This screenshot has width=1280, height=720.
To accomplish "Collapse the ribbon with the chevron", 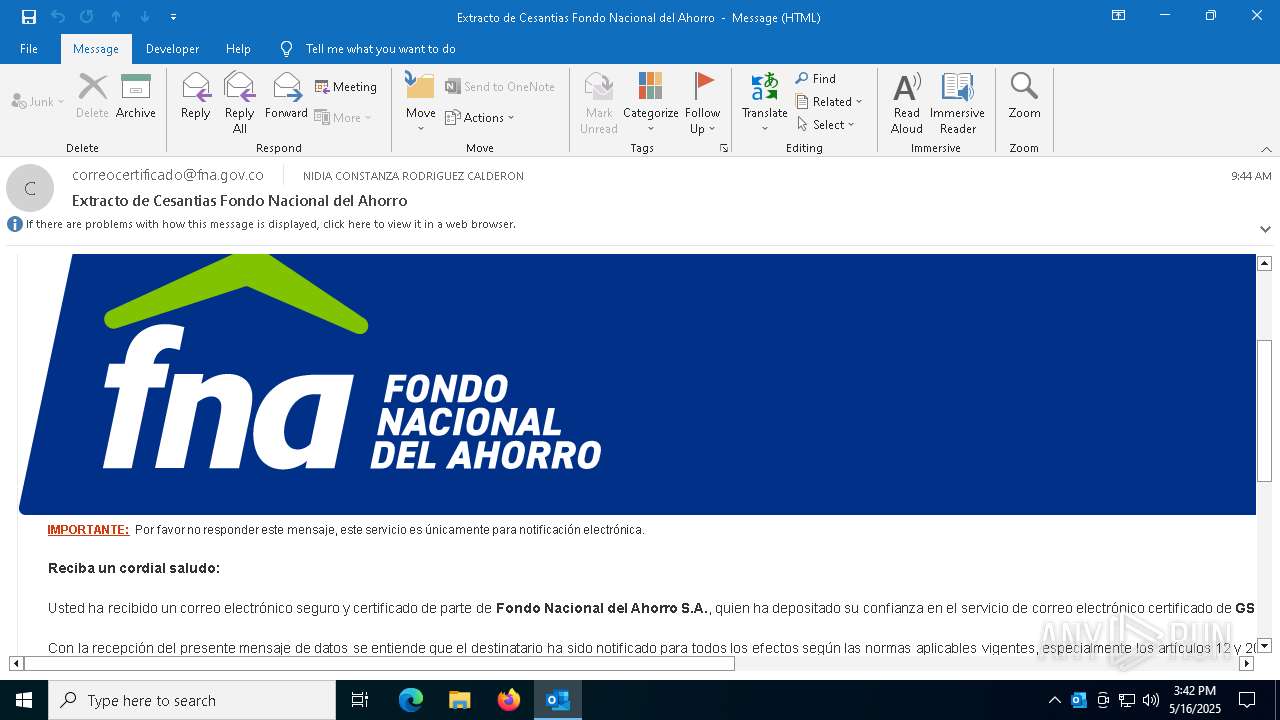I will (1266, 149).
